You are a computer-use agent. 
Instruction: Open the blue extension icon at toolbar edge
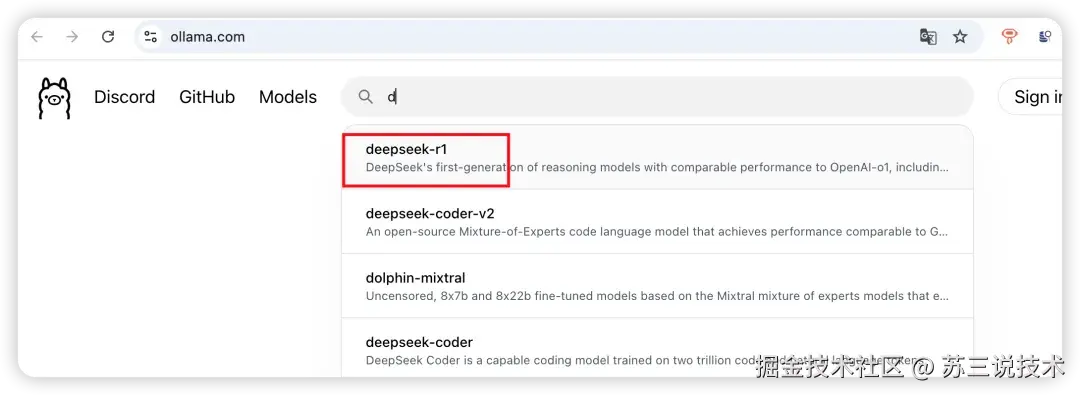[1045, 37]
